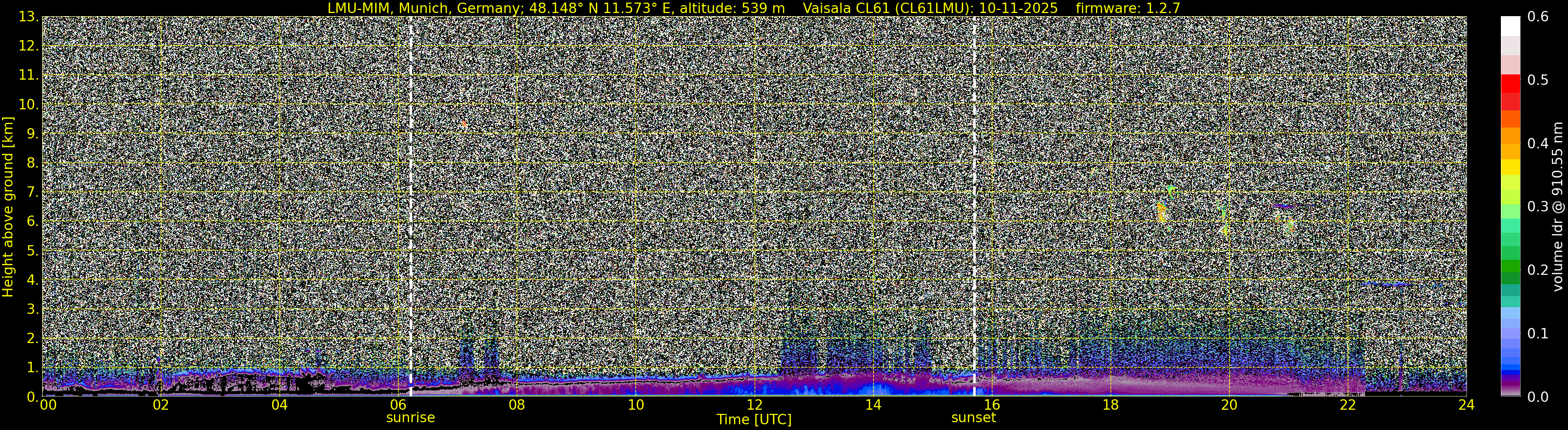This screenshot has width=1568, height=430.
Task: Click the height axis tick label '3.'
Action: (32, 309)
